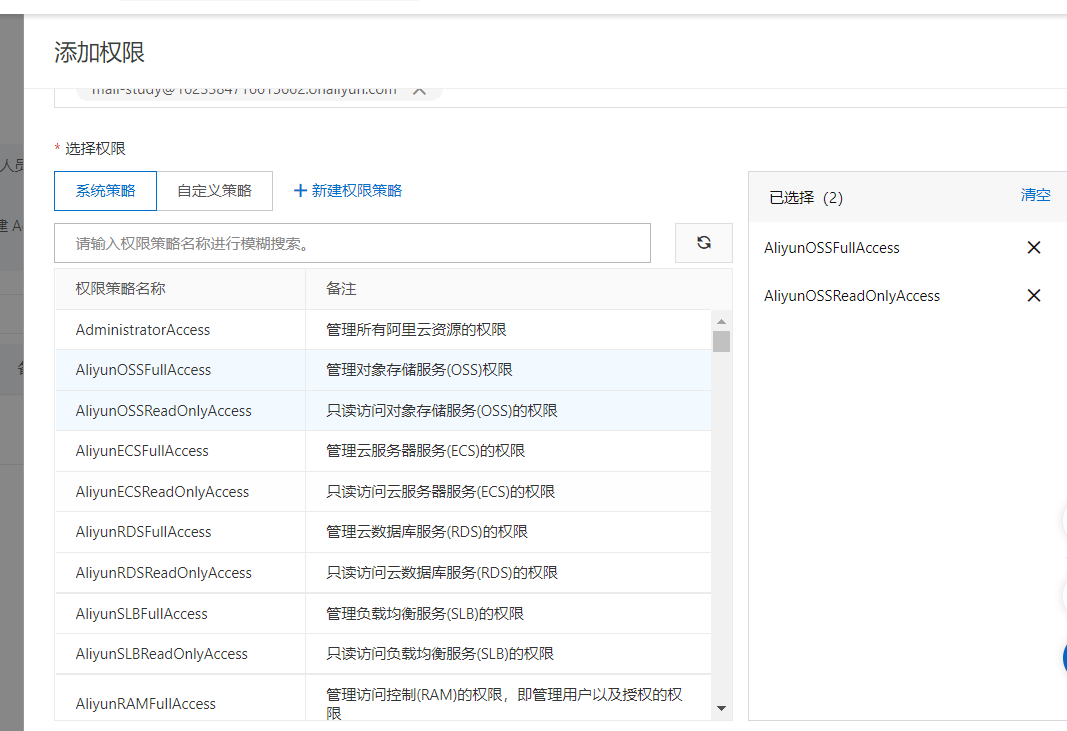Clear selections with 清空 link
1067x731 pixels.
pyautogui.click(x=1035, y=195)
